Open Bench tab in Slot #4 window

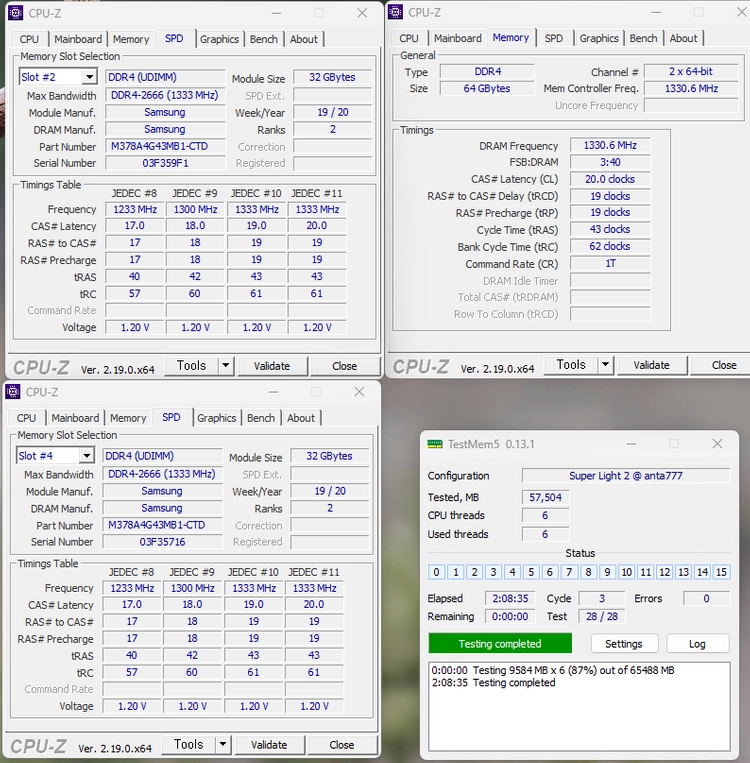(261, 418)
